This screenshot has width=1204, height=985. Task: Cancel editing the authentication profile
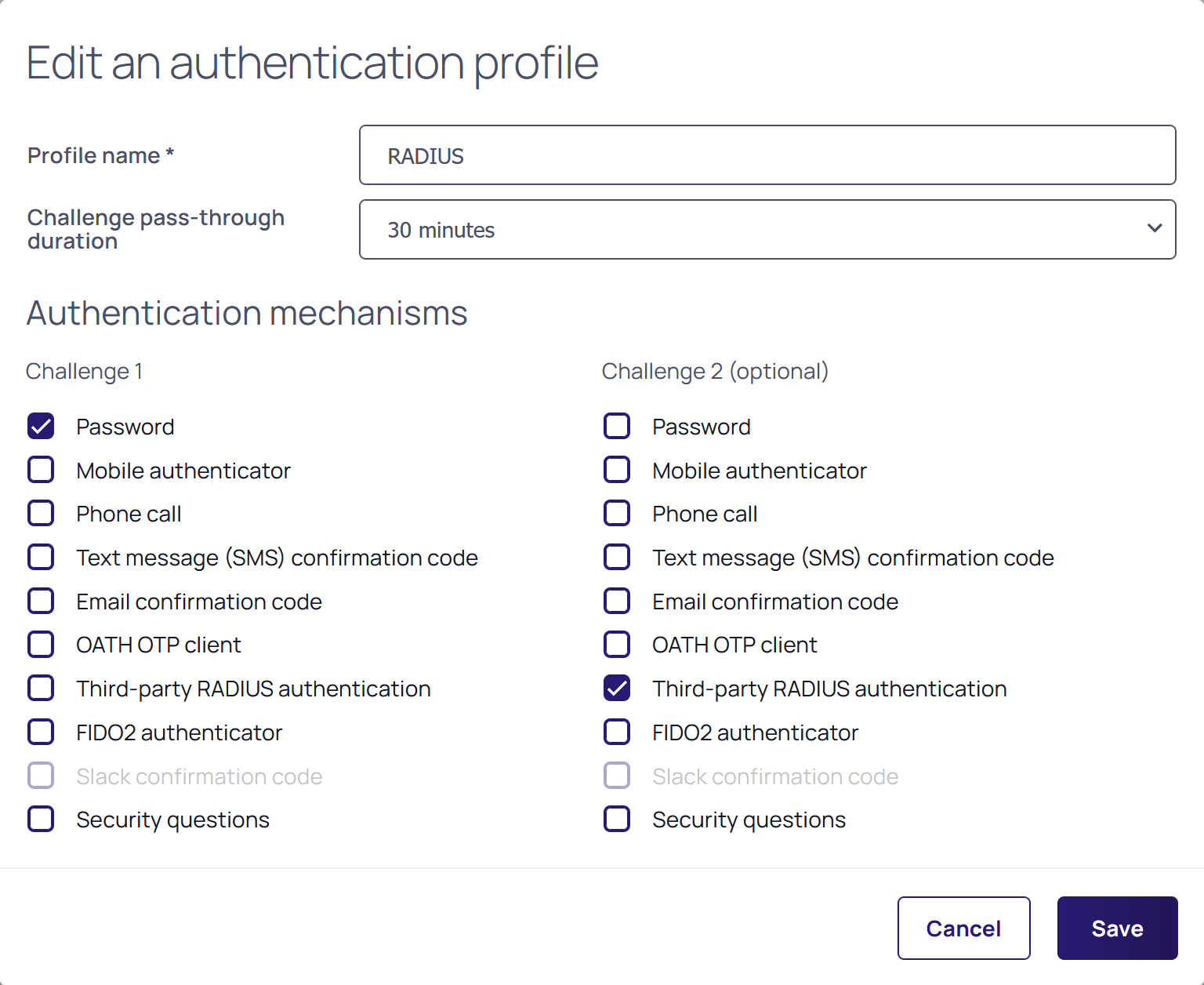[x=963, y=929]
